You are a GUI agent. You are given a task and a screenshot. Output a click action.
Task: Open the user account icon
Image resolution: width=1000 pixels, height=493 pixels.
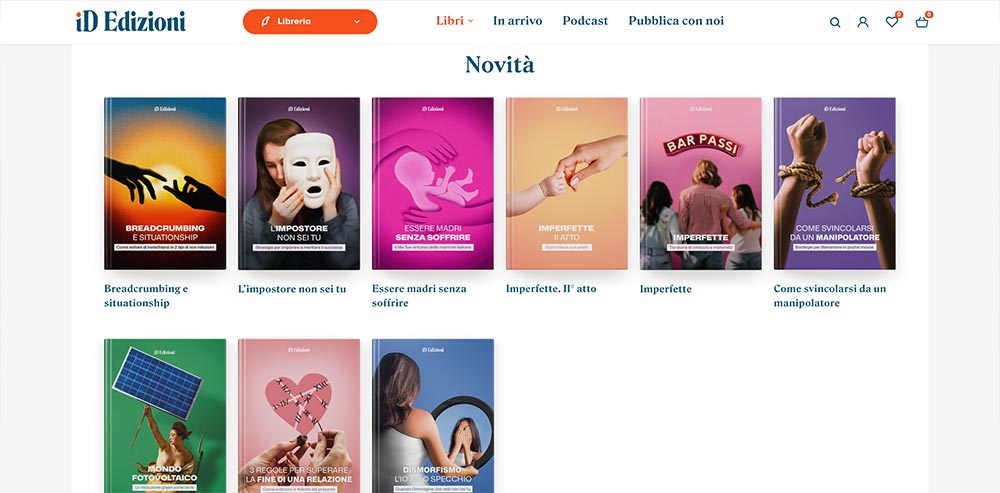863,22
